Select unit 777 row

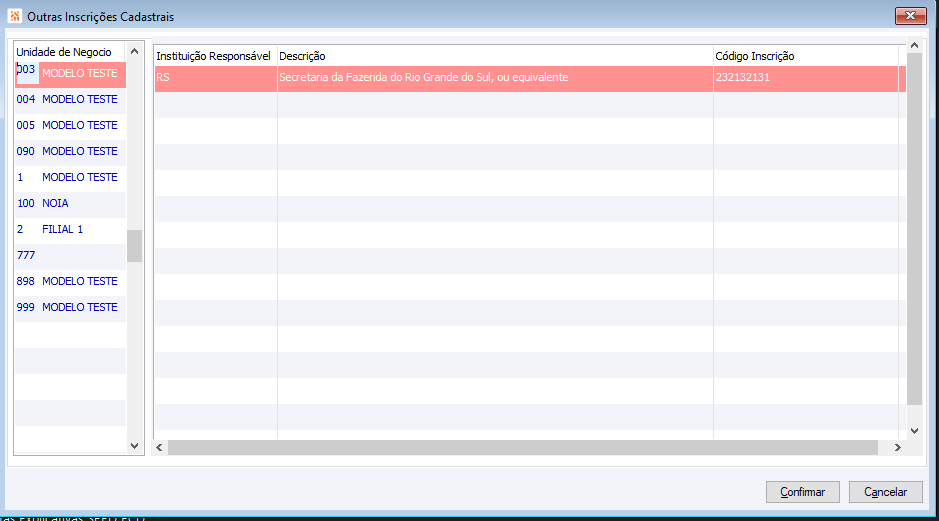[x=70, y=255]
